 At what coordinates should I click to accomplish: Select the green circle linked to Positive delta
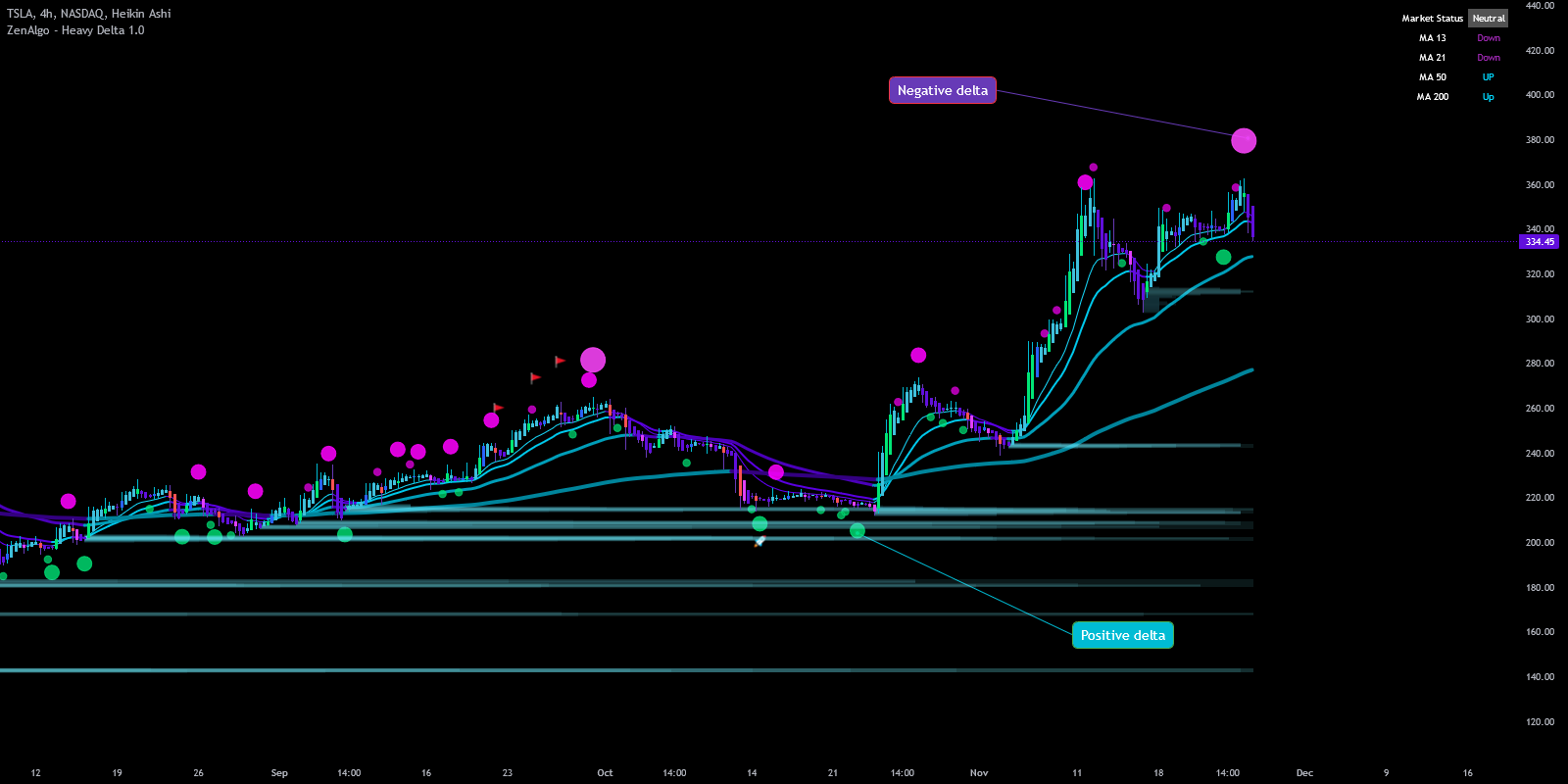click(857, 531)
